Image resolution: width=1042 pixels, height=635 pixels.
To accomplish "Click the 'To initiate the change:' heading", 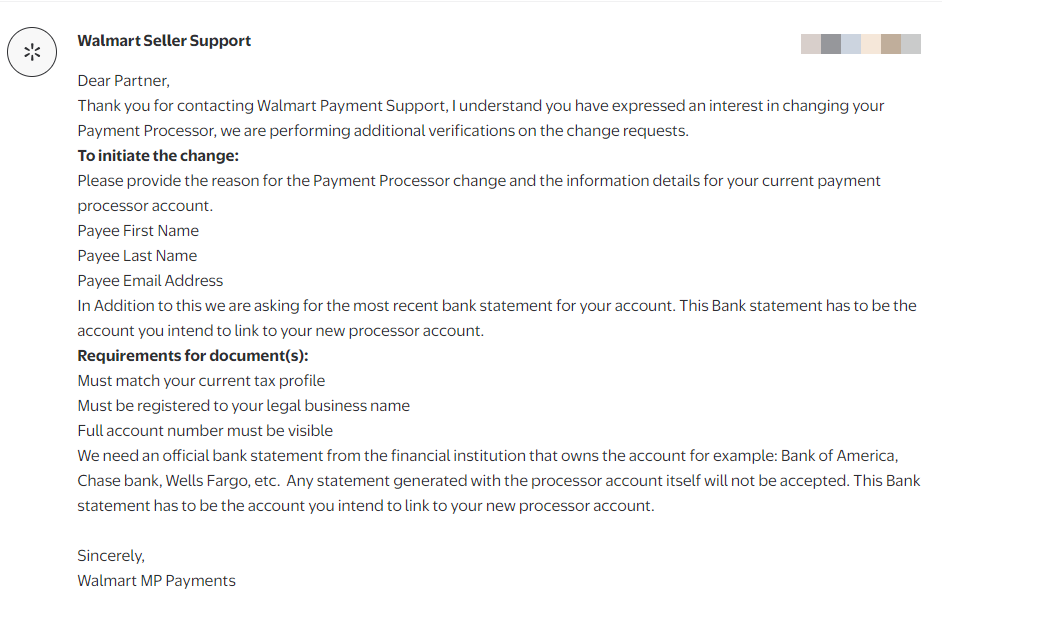I will (x=158, y=156).
